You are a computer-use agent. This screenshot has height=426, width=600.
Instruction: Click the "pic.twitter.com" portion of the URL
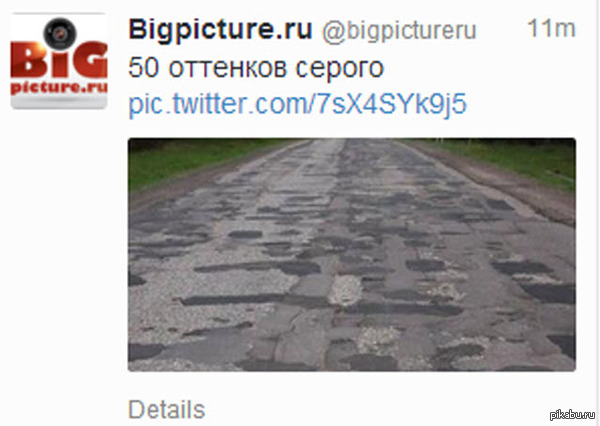tap(218, 104)
